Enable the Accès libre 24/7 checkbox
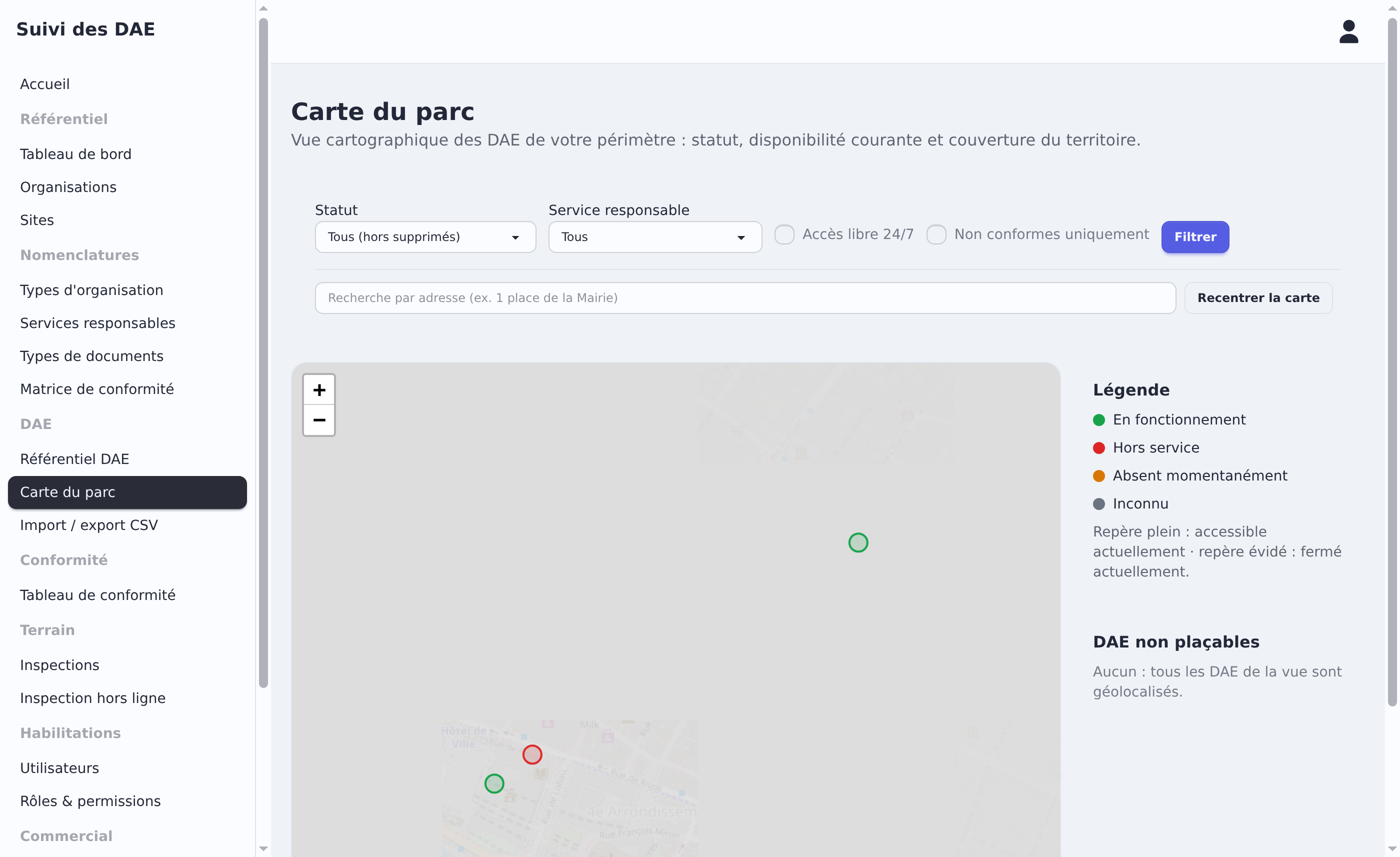Screen dimensions: 1400x857 [784, 234]
